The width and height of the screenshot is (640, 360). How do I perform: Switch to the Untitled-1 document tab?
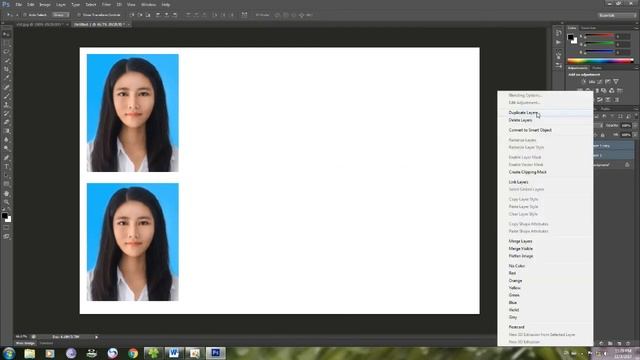[100, 24]
